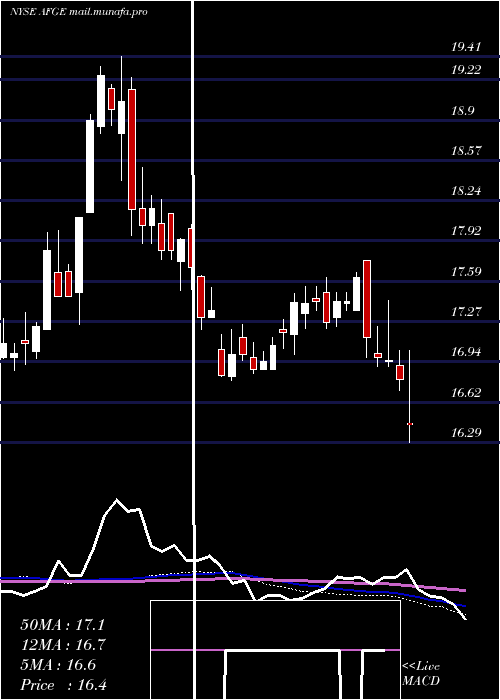The height and width of the screenshot is (700, 500).
Task: Click the 5MA : 16.6 reading
Action: (58, 665)
